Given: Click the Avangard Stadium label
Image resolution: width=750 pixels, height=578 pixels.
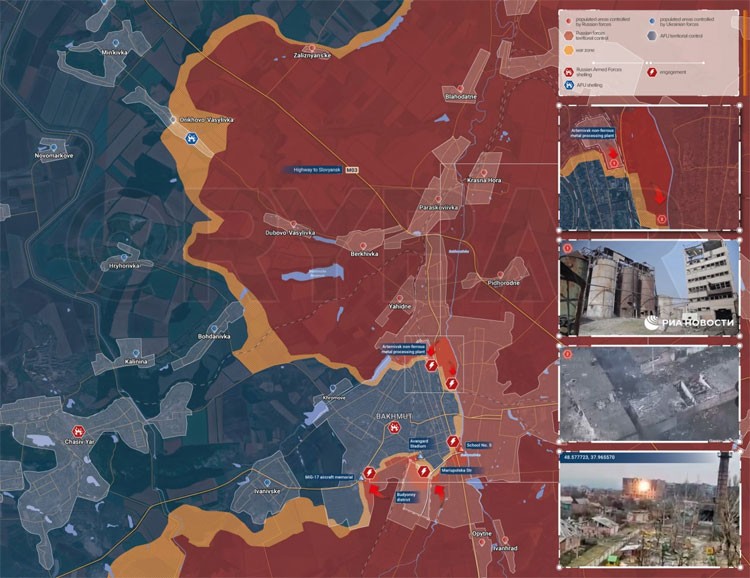Looking at the screenshot, I should (410, 445).
